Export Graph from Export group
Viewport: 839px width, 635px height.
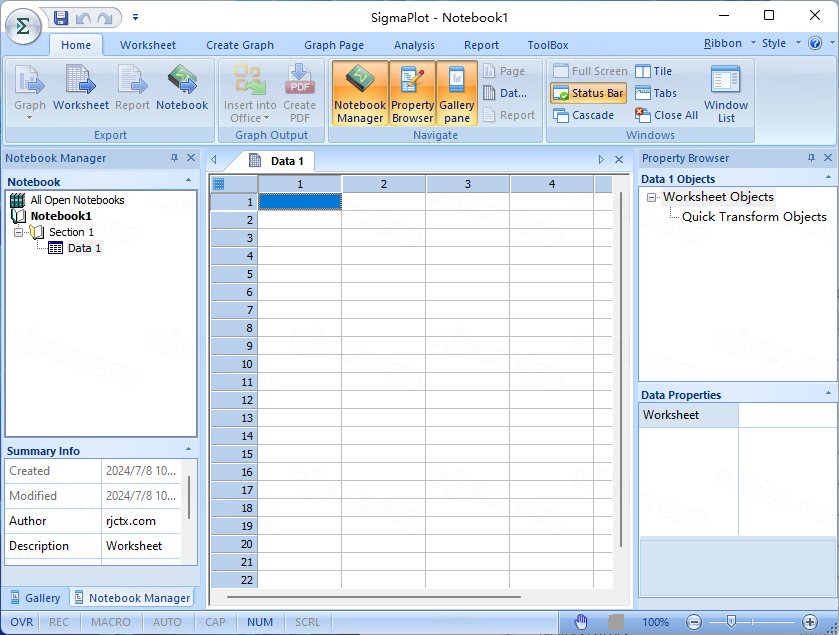(x=29, y=91)
